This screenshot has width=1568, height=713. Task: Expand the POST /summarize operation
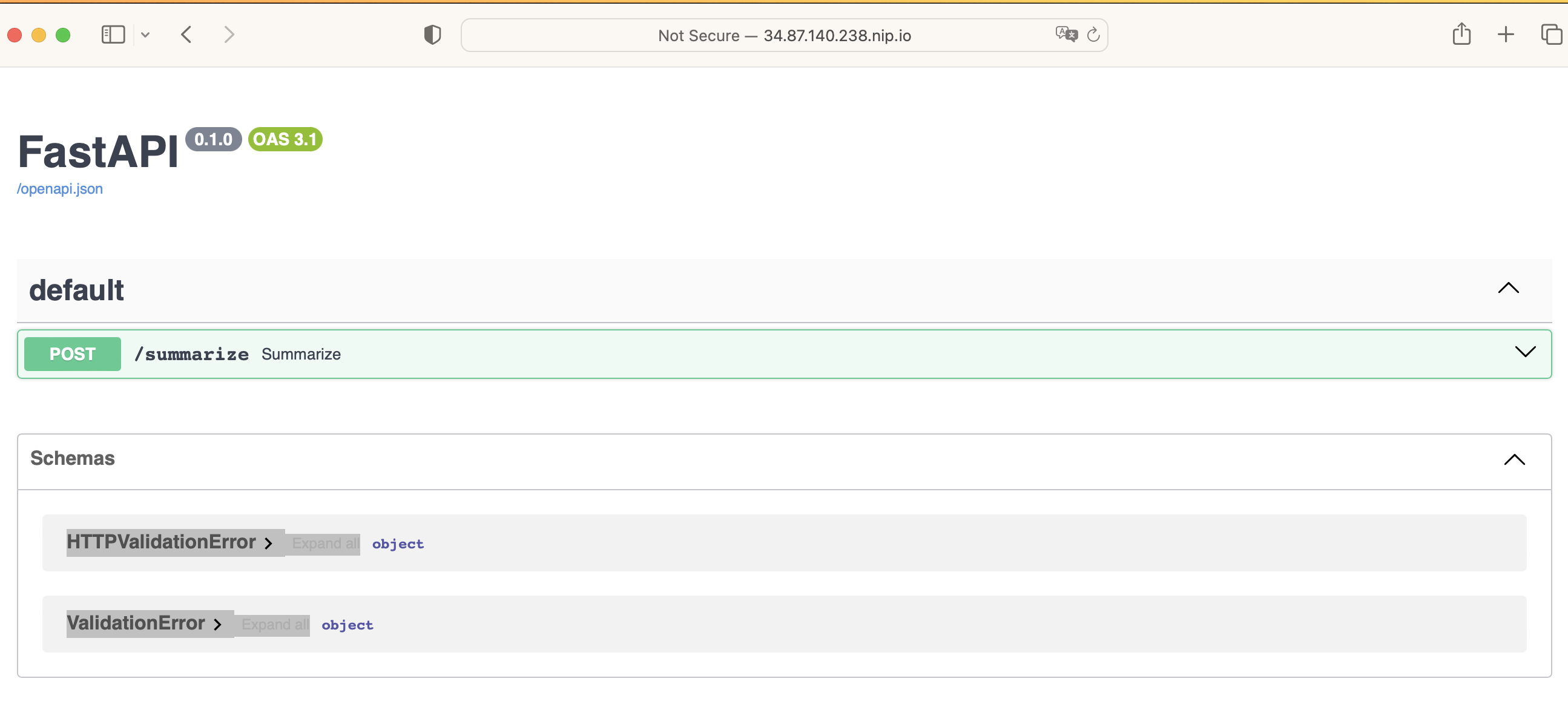coord(1525,352)
